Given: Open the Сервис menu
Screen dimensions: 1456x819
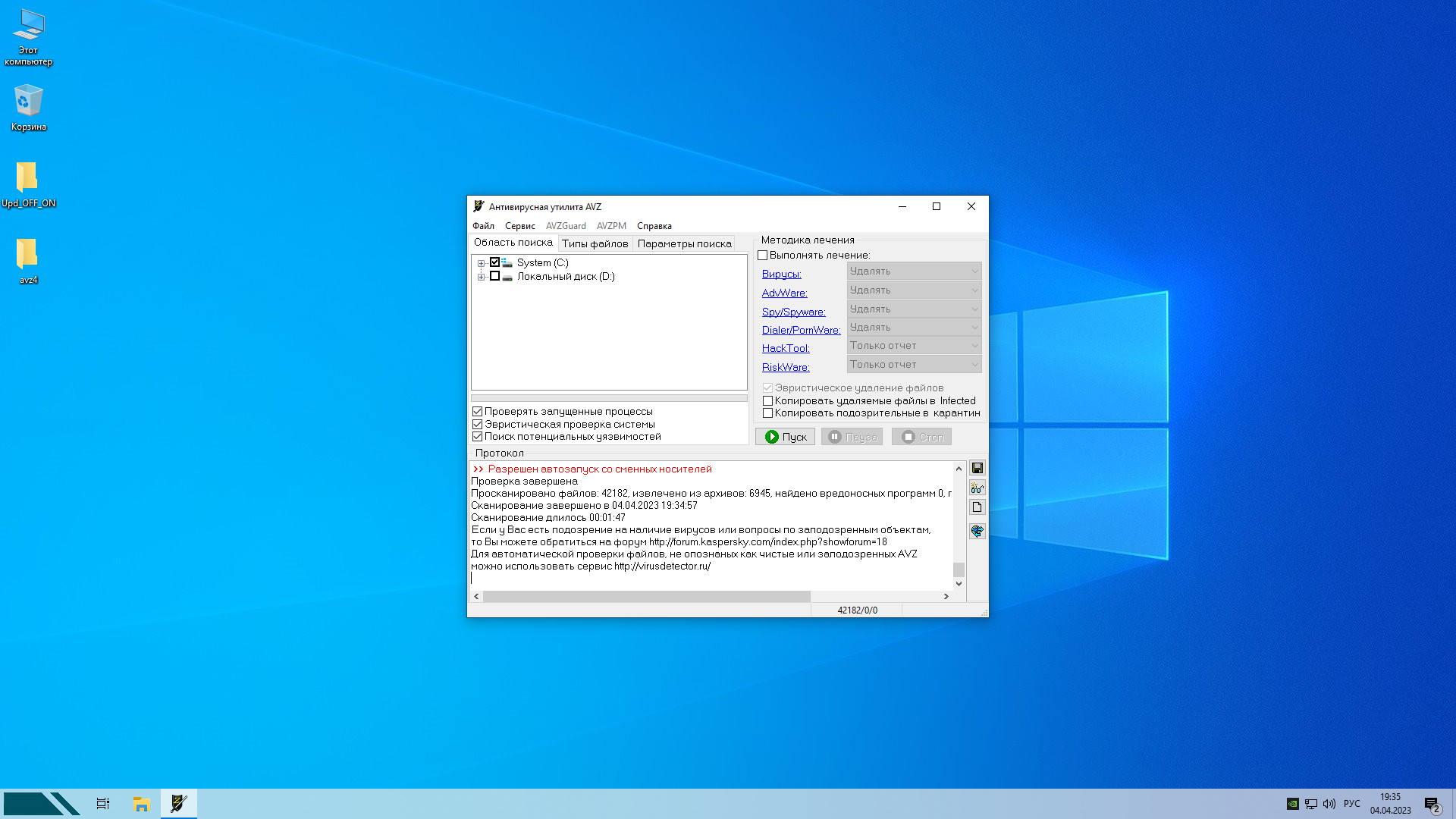Looking at the screenshot, I should point(519,226).
